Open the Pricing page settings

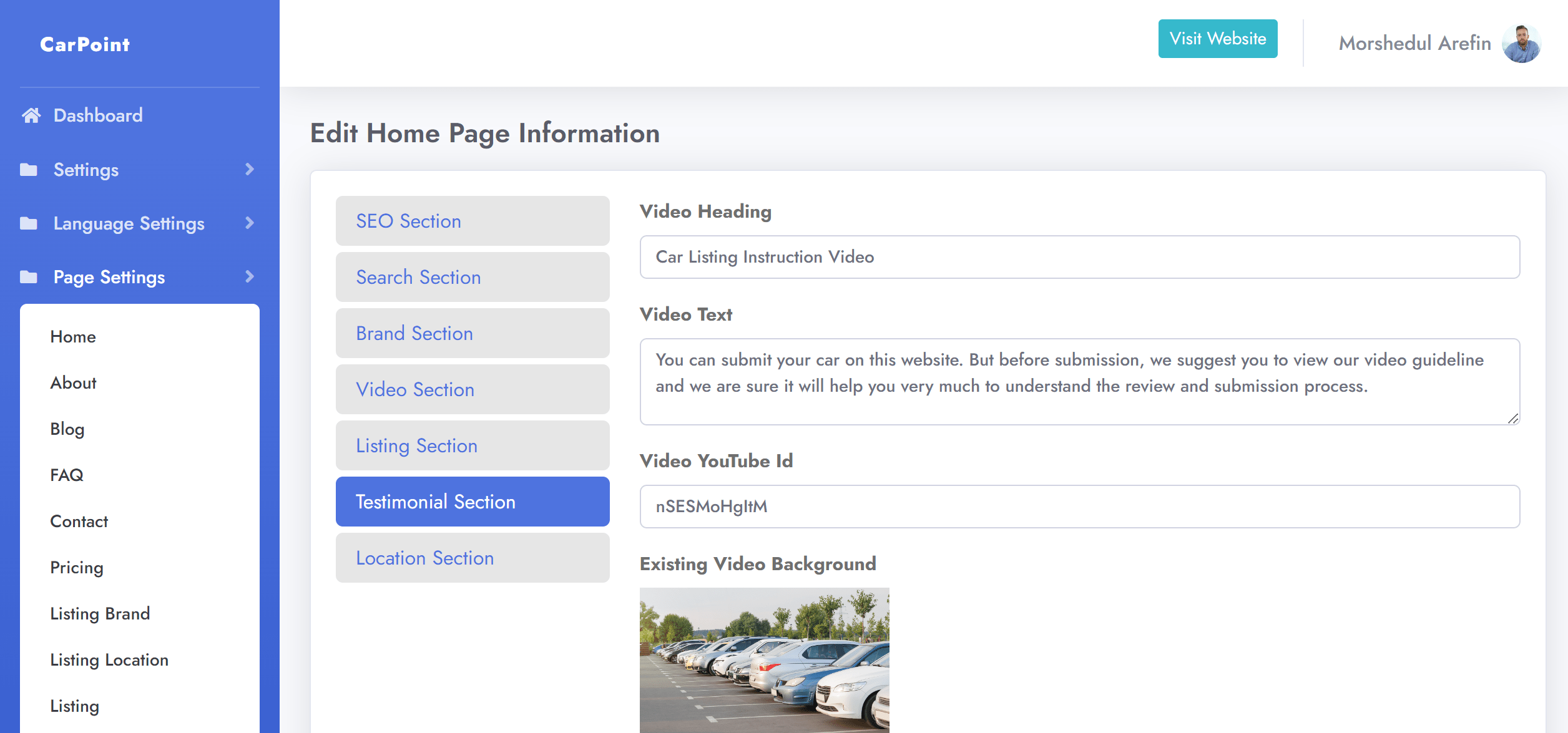77,567
